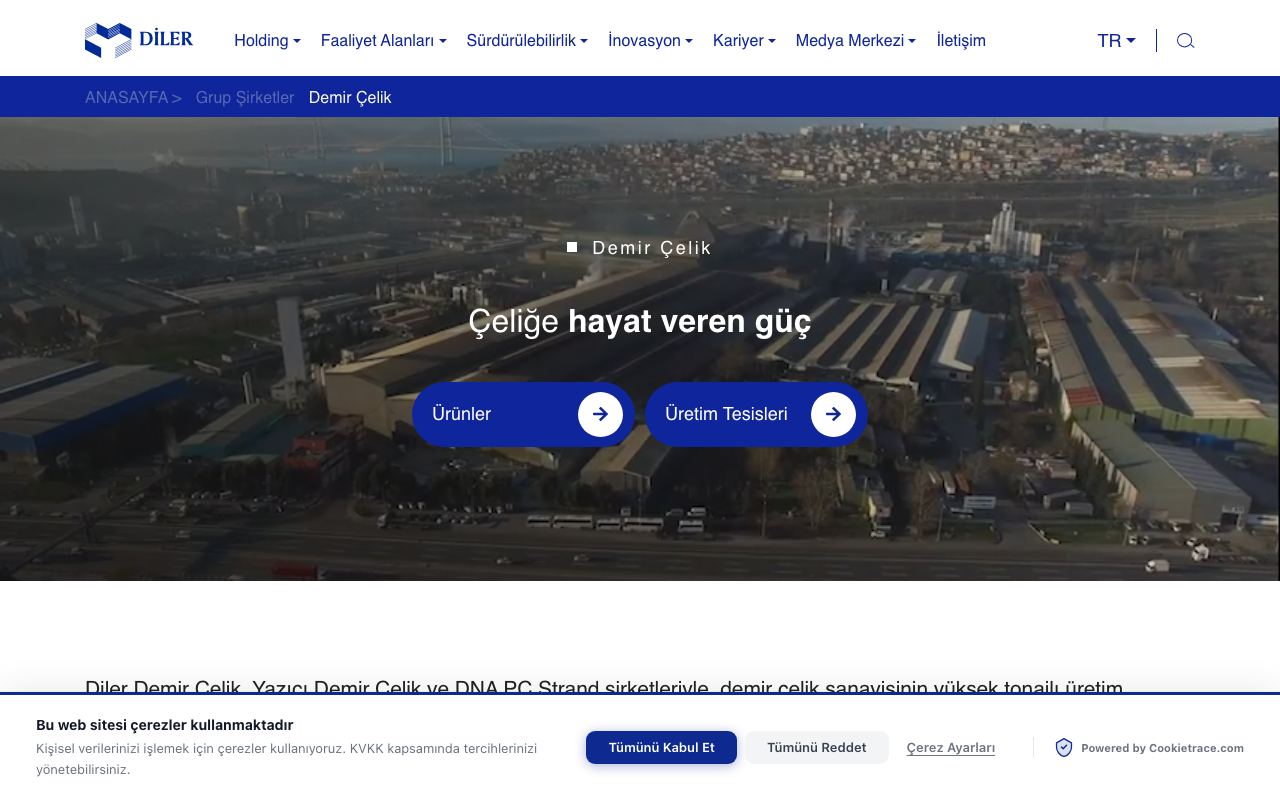
Task: Expand the Kariyer menu
Action: click(744, 41)
